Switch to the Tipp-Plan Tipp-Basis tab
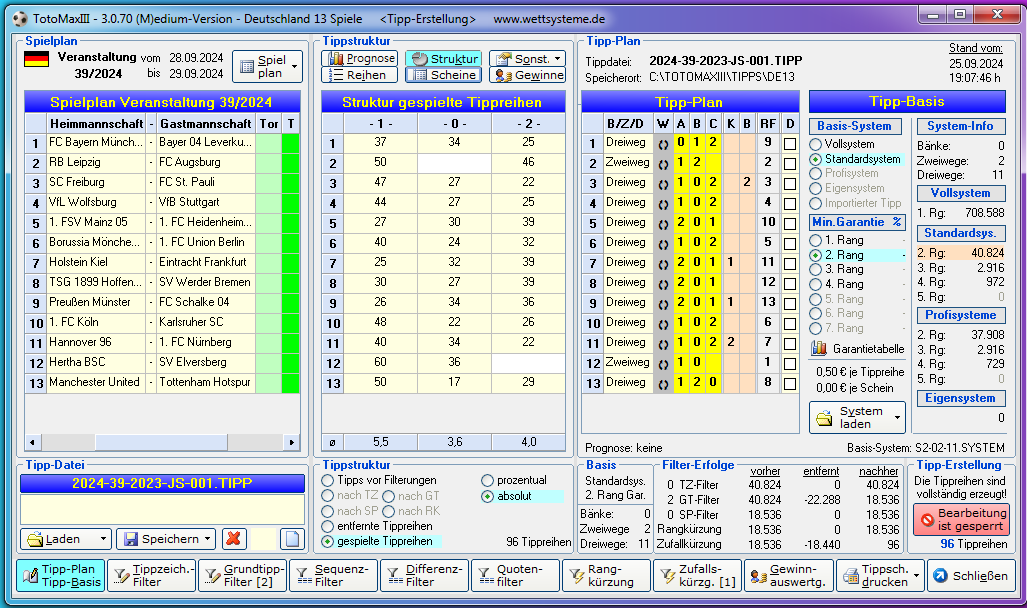Image resolution: width=1027 pixels, height=608 pixels. tap(60, 575)
